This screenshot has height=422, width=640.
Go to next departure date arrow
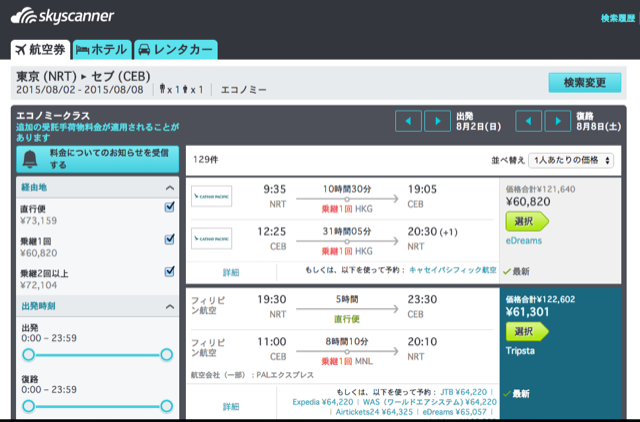(438, 121)
